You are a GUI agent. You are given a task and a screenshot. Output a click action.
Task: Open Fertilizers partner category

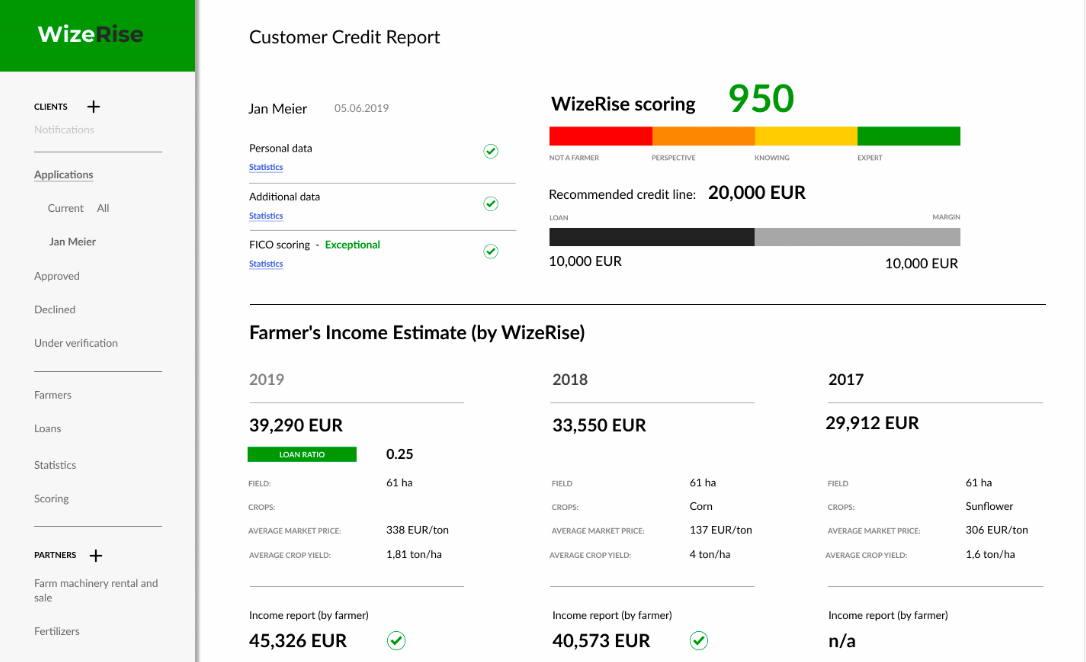click(57, 631)
